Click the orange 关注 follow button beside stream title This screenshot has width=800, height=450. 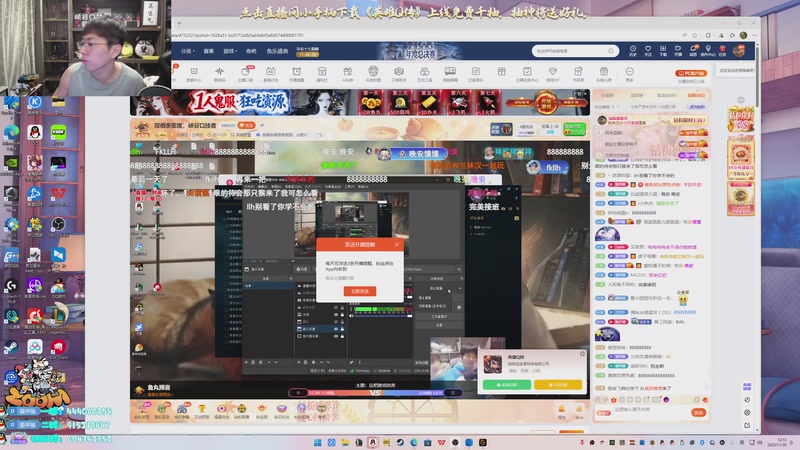pos(247,126)
